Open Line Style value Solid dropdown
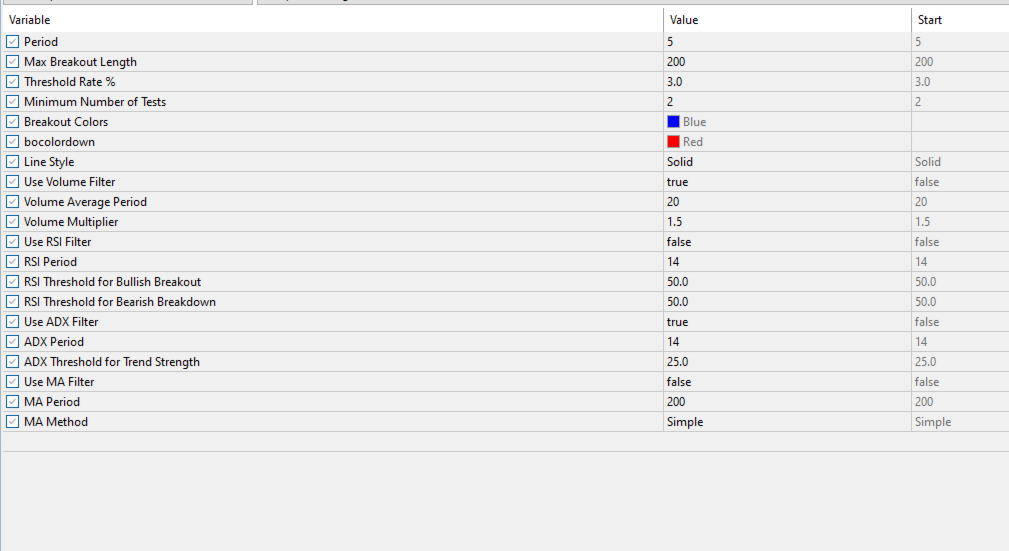The height and width of the screenshot is (551, 1009). pyautogui.click(x=787, y=162)
